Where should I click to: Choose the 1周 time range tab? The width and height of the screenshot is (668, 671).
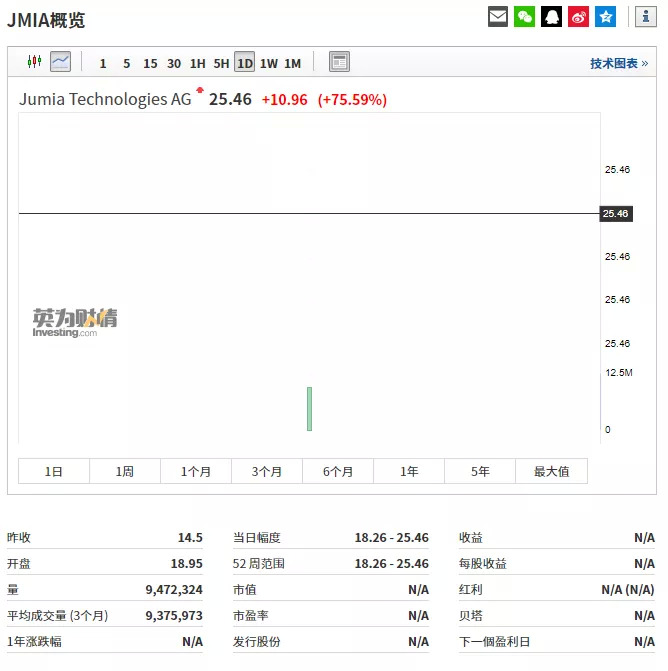click(x=125, y=471)
